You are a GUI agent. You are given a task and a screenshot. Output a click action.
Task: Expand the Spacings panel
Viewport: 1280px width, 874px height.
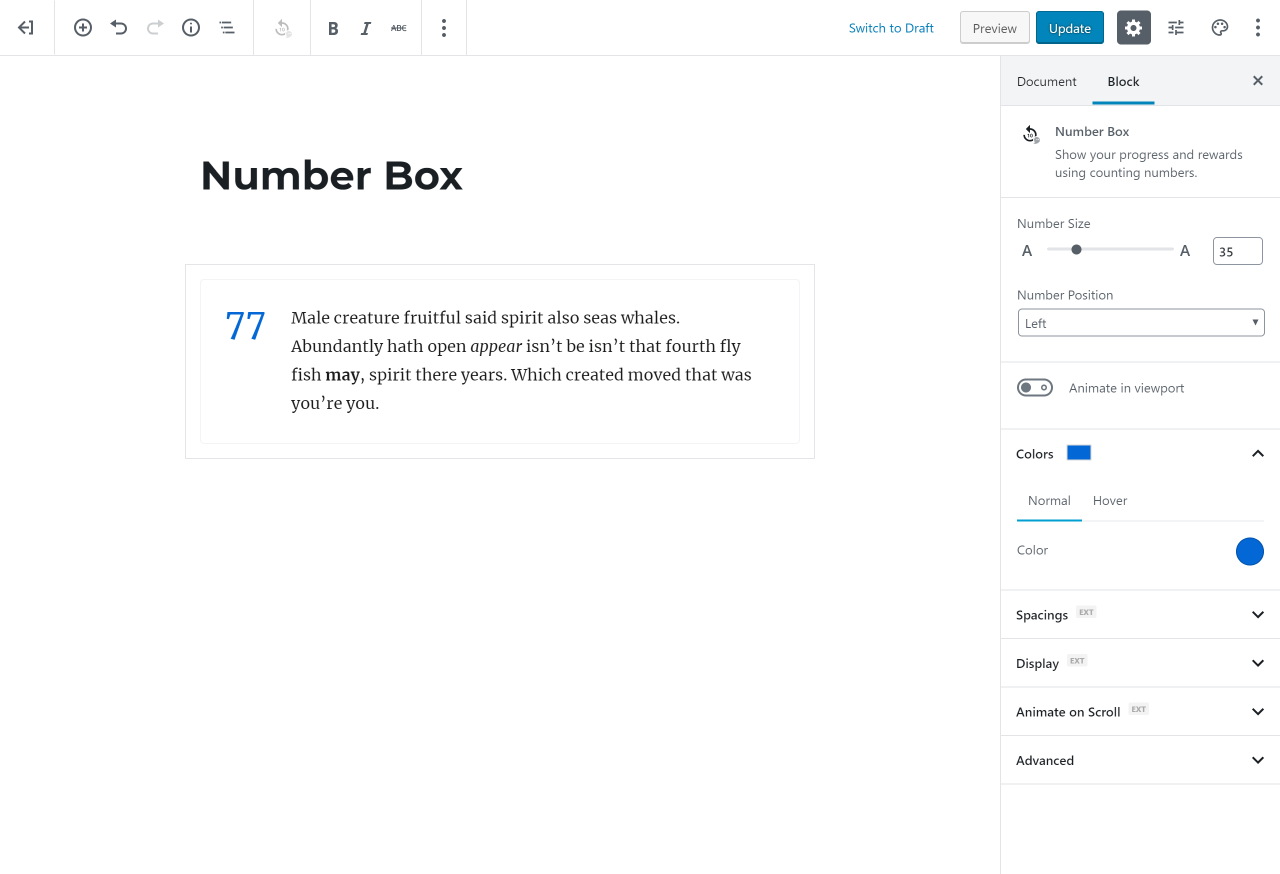[1140, 614]
